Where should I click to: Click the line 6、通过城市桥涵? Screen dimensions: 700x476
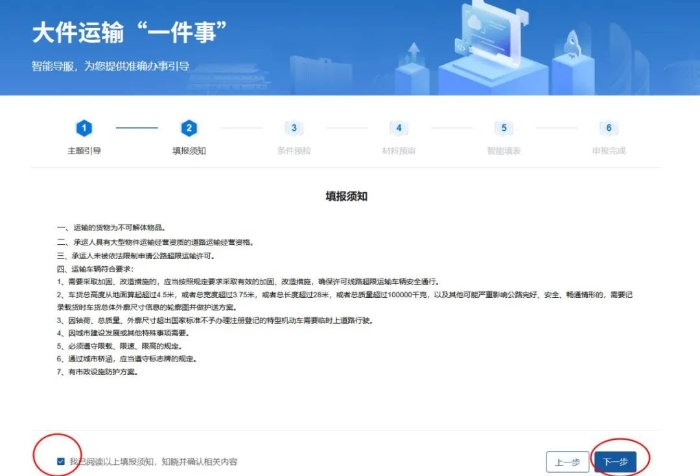[x=127, y=359]
